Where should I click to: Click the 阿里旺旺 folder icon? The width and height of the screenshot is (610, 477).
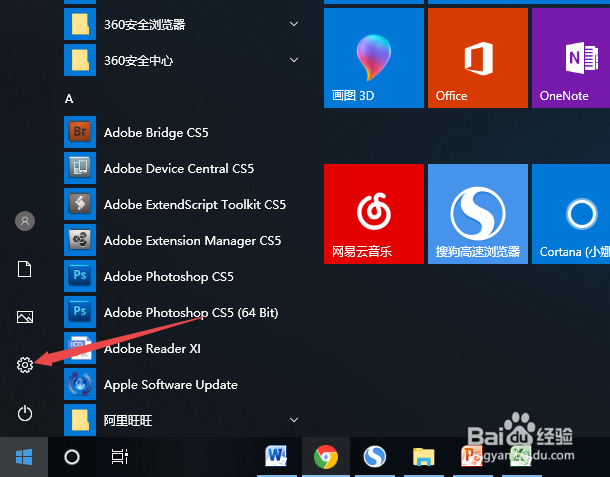pyautogui.click(x=80, y=420)
